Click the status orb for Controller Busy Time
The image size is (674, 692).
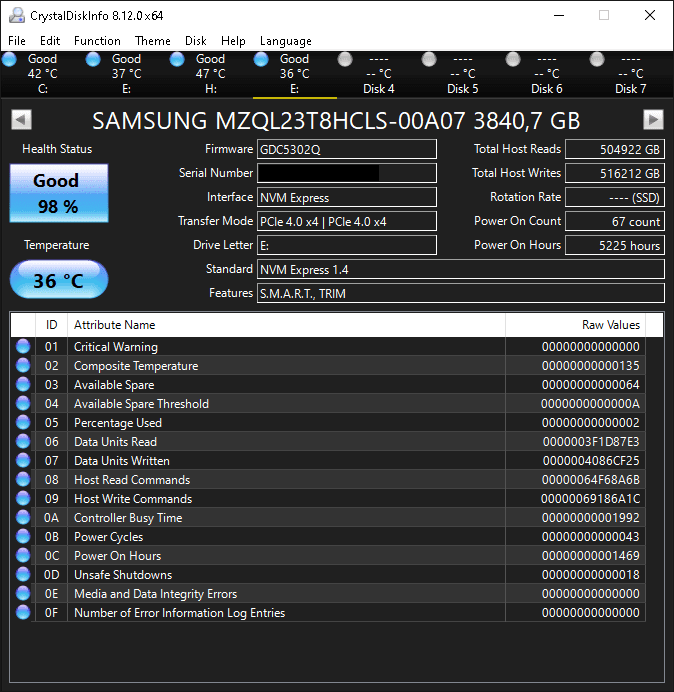23,517
